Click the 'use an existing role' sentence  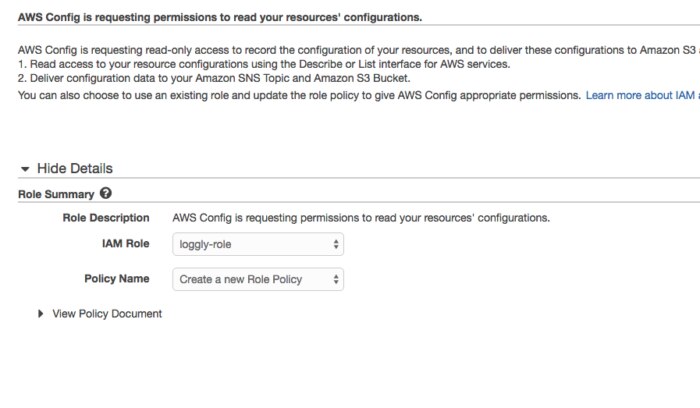[x=300, y=94]
